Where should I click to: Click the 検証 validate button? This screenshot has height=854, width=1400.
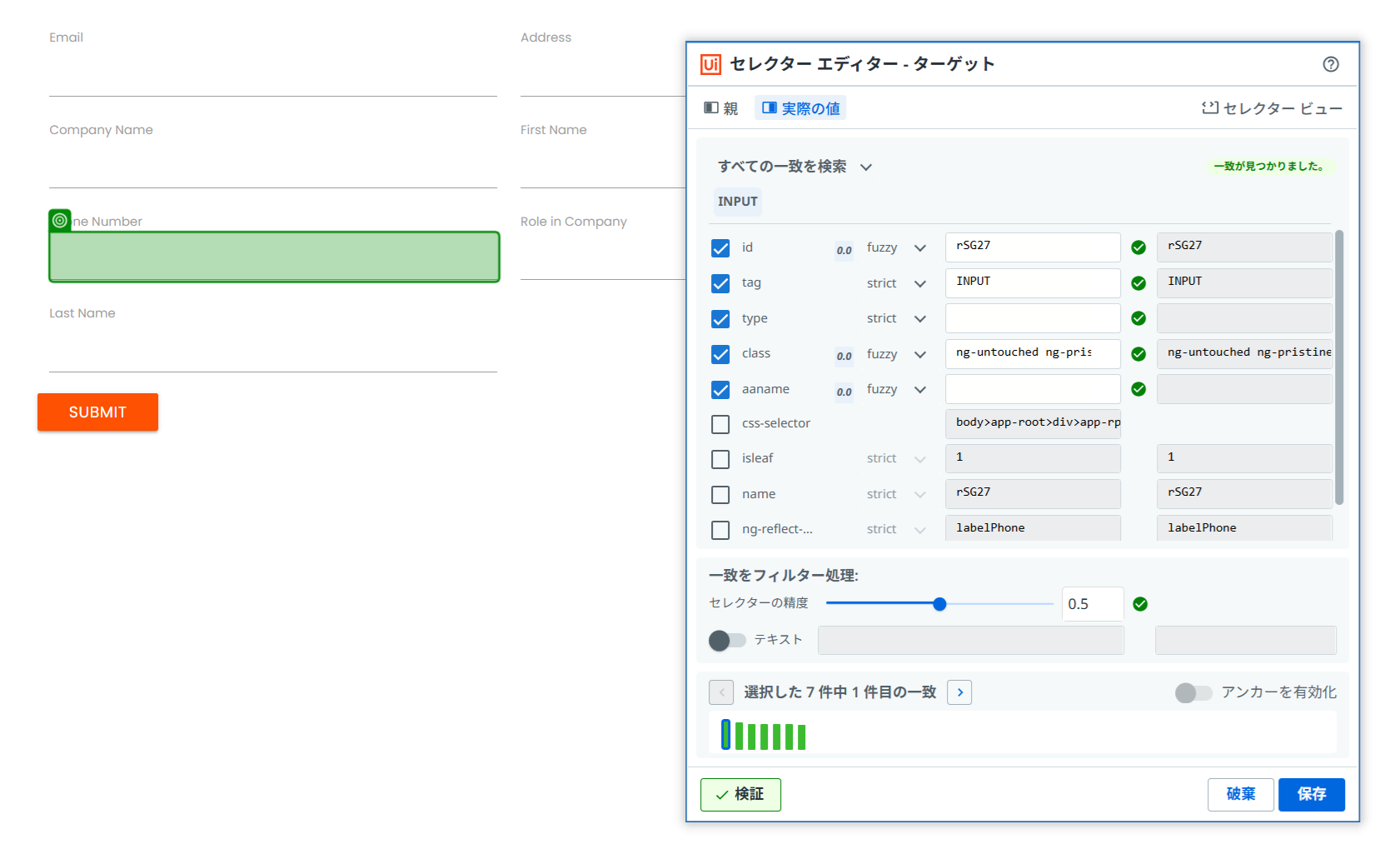pyautogui.click(x=740, y=794)
